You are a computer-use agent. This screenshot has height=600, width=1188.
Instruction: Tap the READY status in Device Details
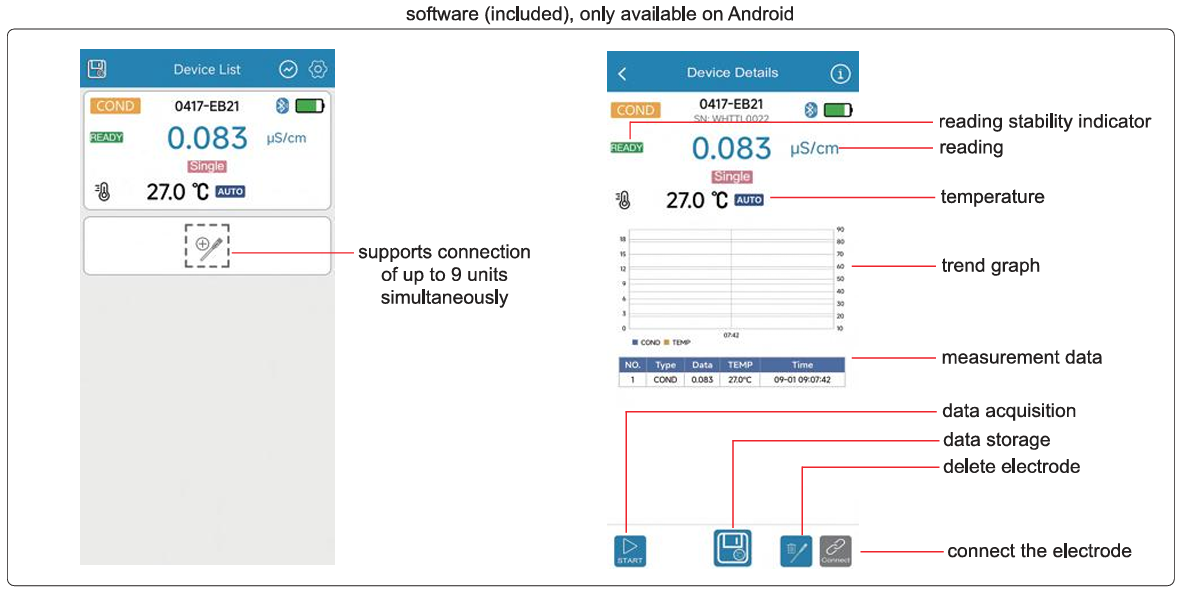tap(627, 148)
